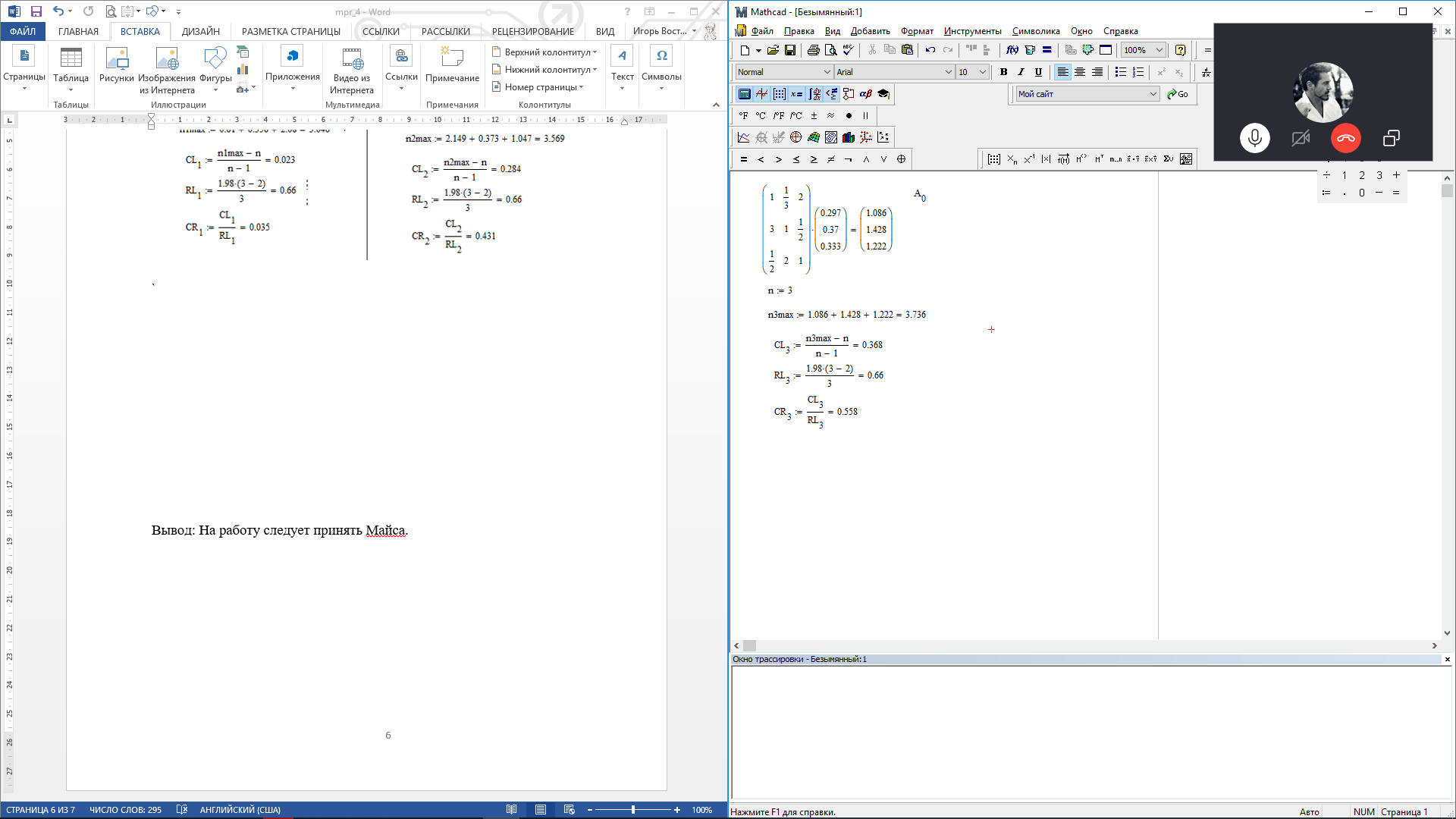Expand the Arial font dropdown

[x=947, y=72]
